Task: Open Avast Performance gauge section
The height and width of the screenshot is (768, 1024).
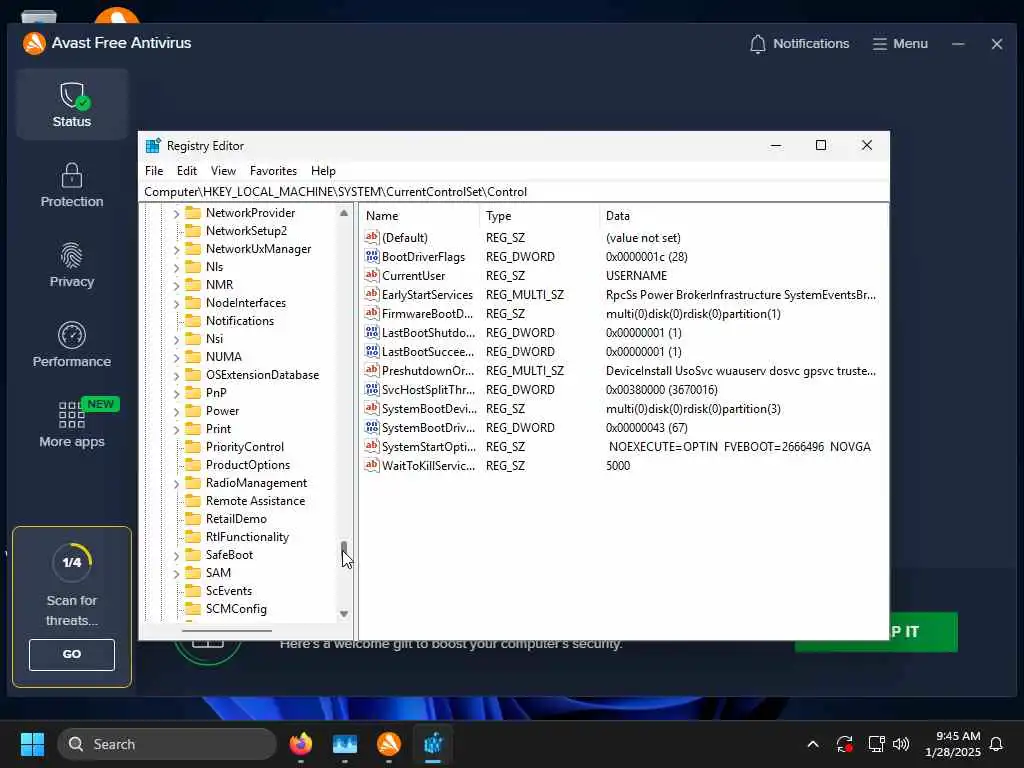Action: click(x=72, y=345)
